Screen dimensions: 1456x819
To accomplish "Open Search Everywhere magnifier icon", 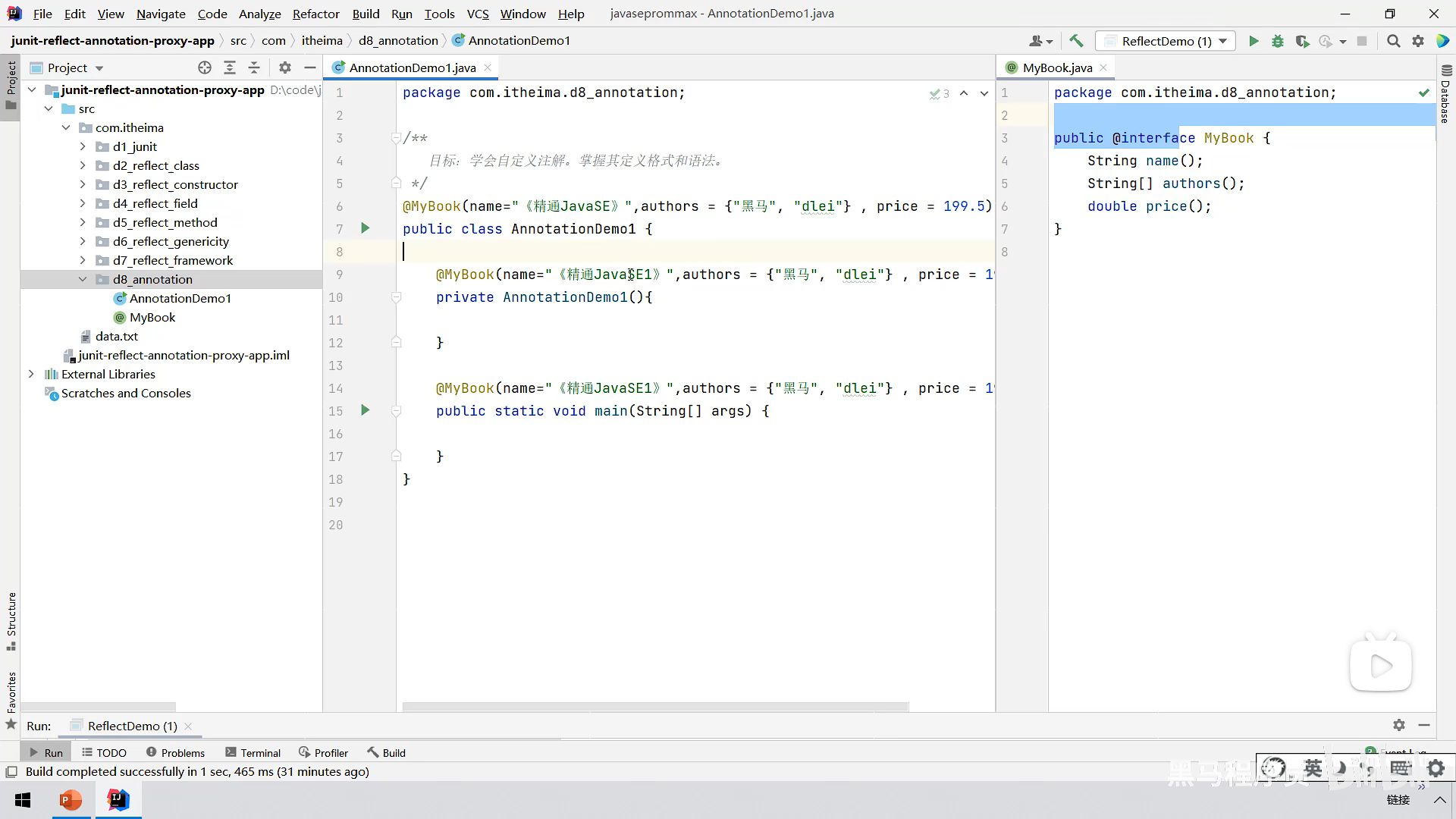I will (x=1393, y=41).
